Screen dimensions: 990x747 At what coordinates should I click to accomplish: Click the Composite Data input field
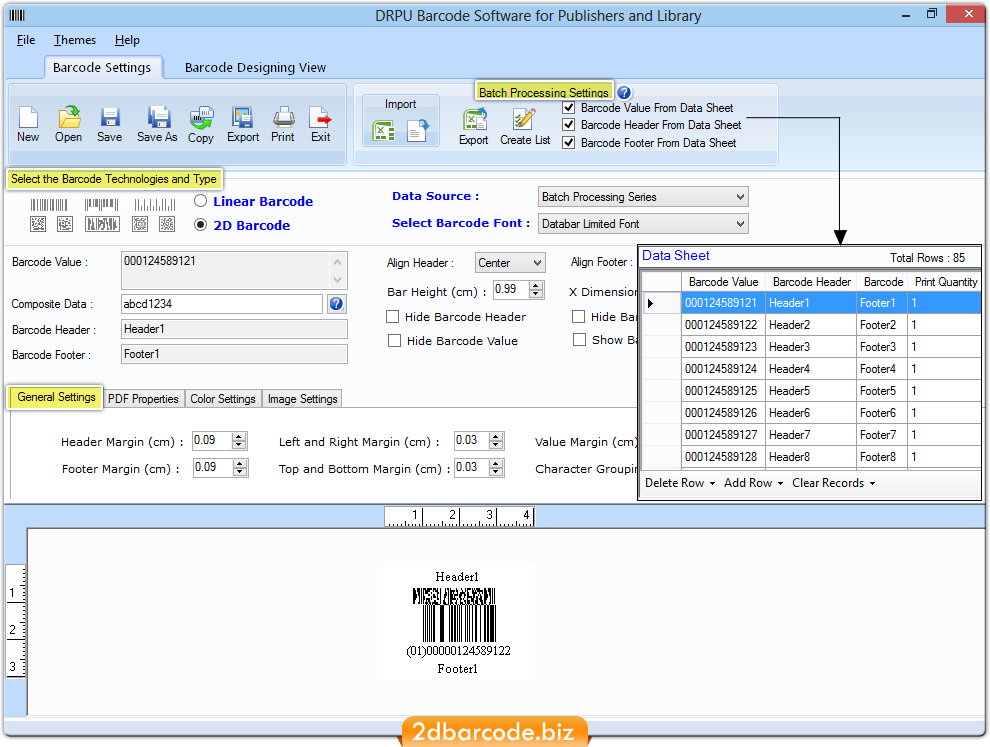click(x=222, y=304)
